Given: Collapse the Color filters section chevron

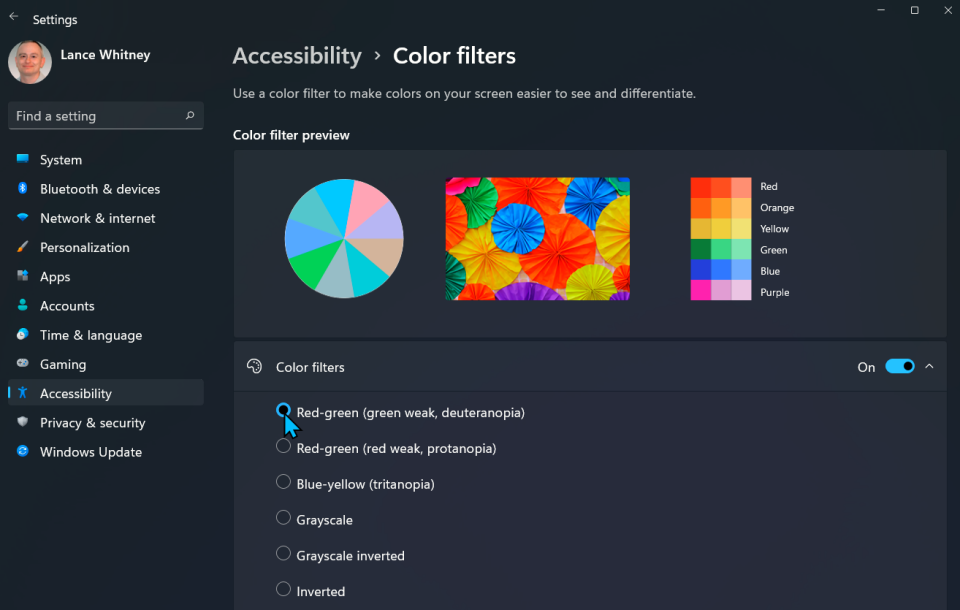Looking at the screenshot, I should (x=929, y=366).
